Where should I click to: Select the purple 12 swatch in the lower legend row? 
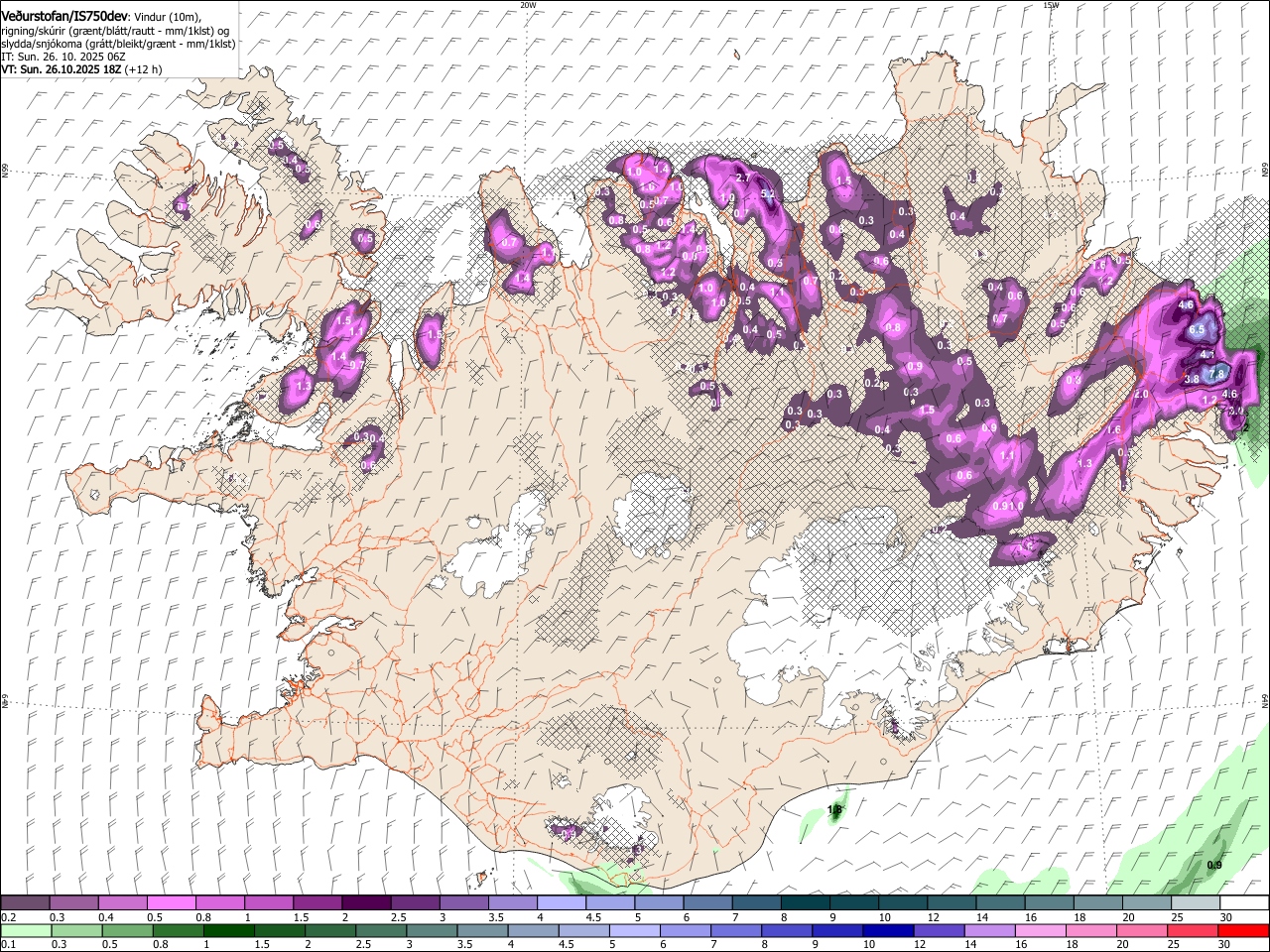pos(939,931)
